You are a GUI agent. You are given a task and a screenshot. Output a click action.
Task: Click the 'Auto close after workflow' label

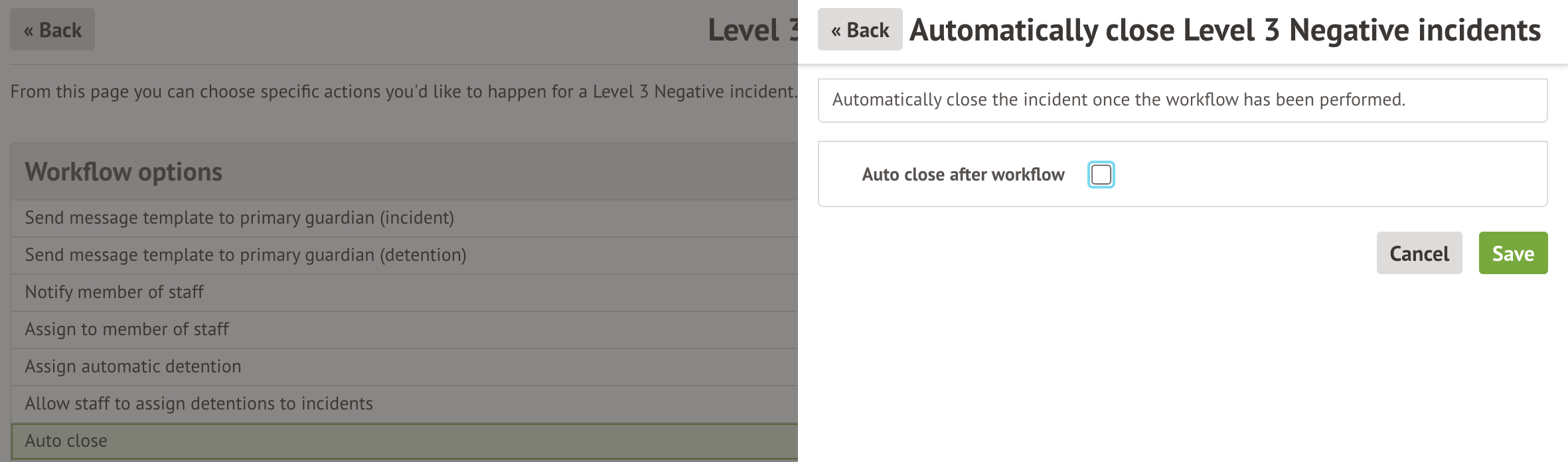click(963, 175)
